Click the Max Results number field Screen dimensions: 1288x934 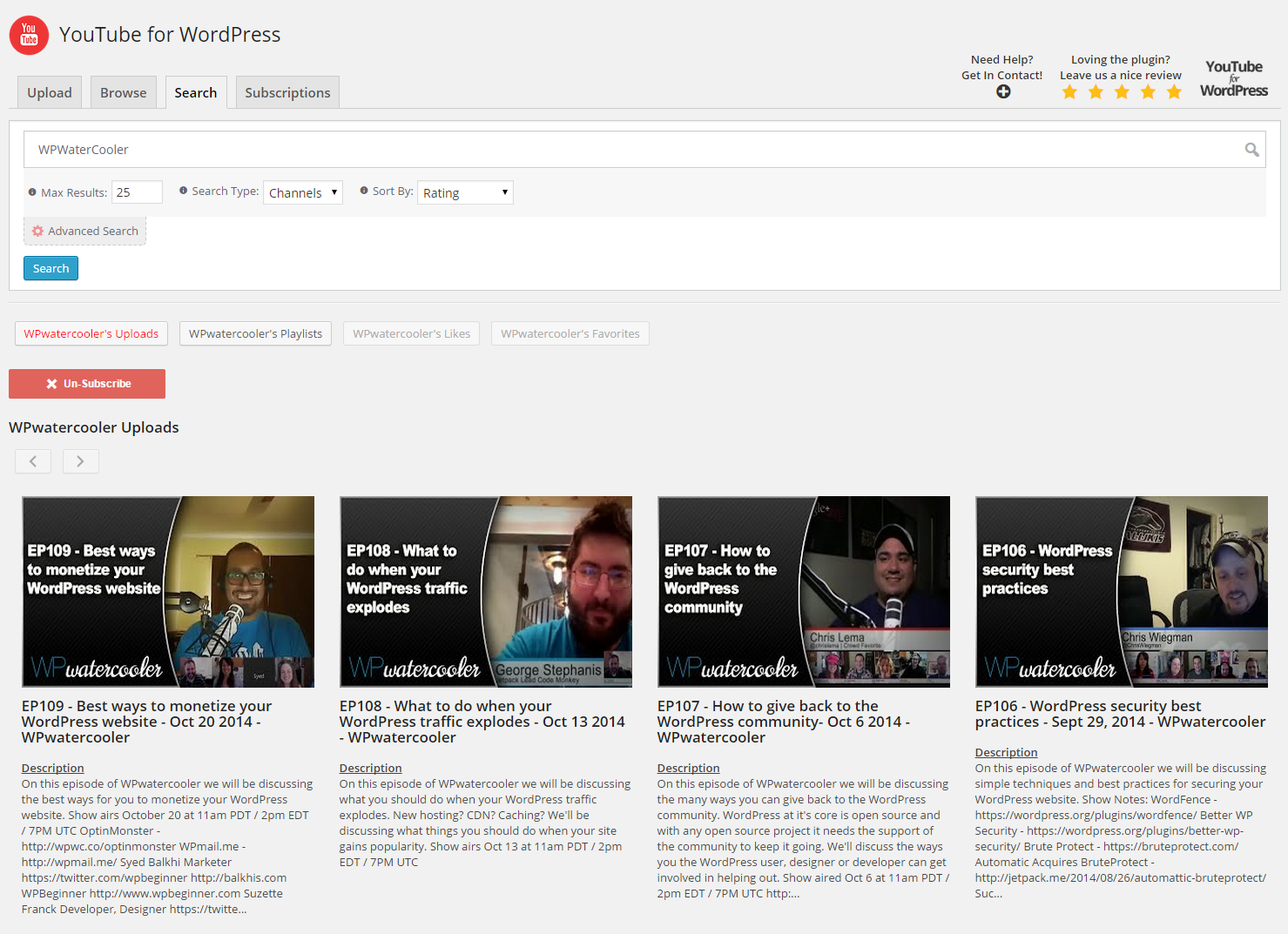click(137, 192)
